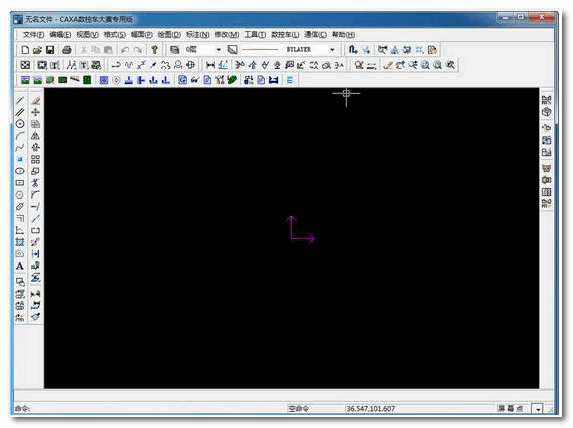Click the first green machining icon in third toolbar row
Screen dimensions: 573x428
(25, 80)
